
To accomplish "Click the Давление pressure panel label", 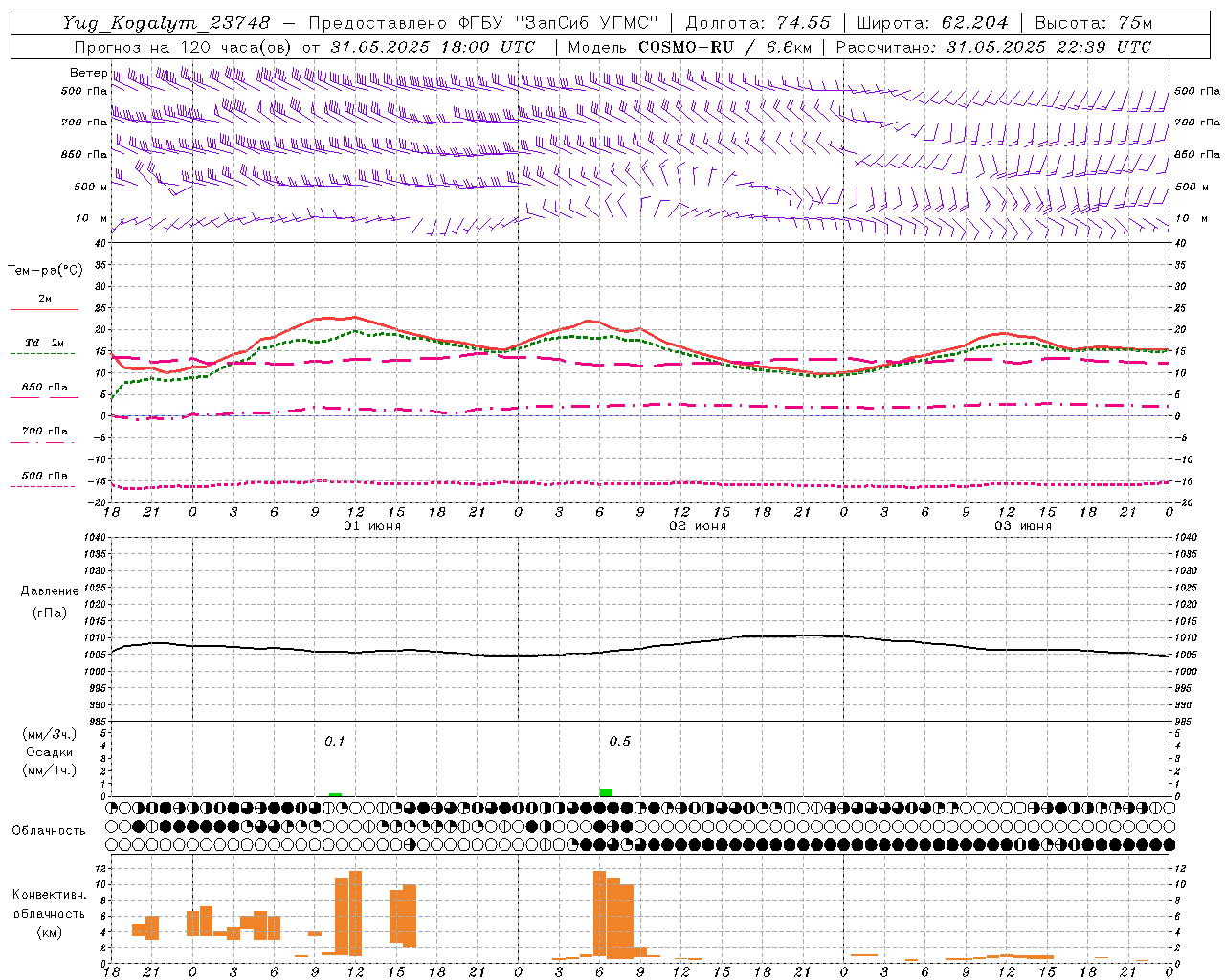I will 50,591.
